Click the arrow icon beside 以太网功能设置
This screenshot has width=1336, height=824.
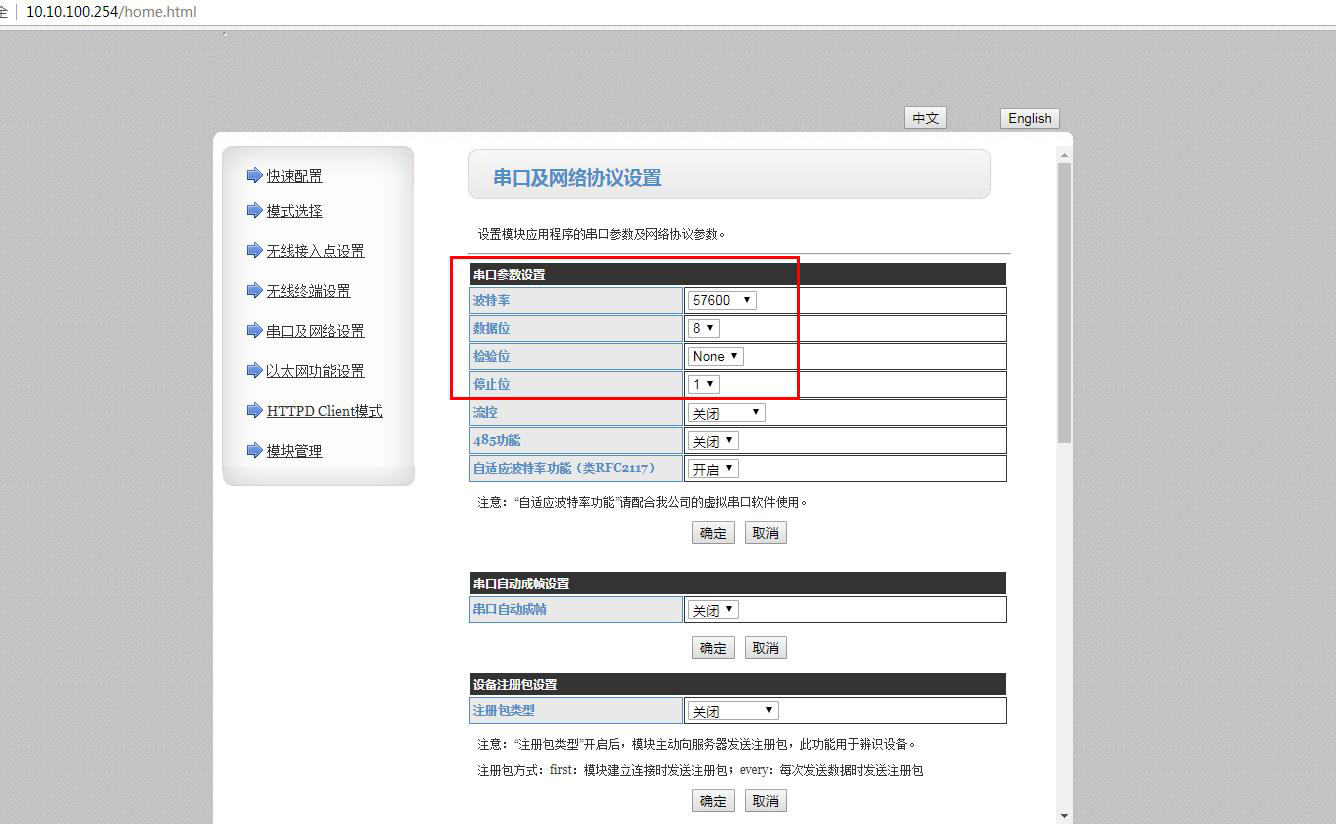[x=254, y=371]
